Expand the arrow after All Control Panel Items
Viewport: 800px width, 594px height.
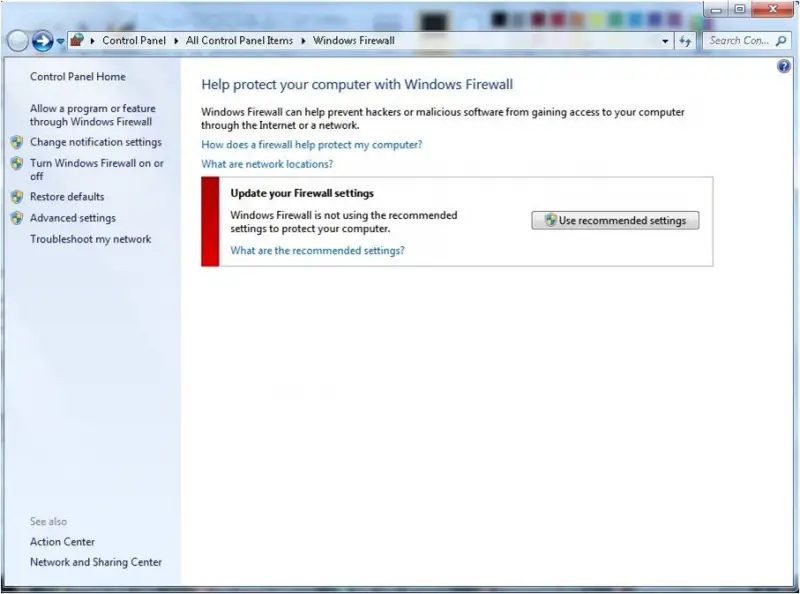pos(303,41)
